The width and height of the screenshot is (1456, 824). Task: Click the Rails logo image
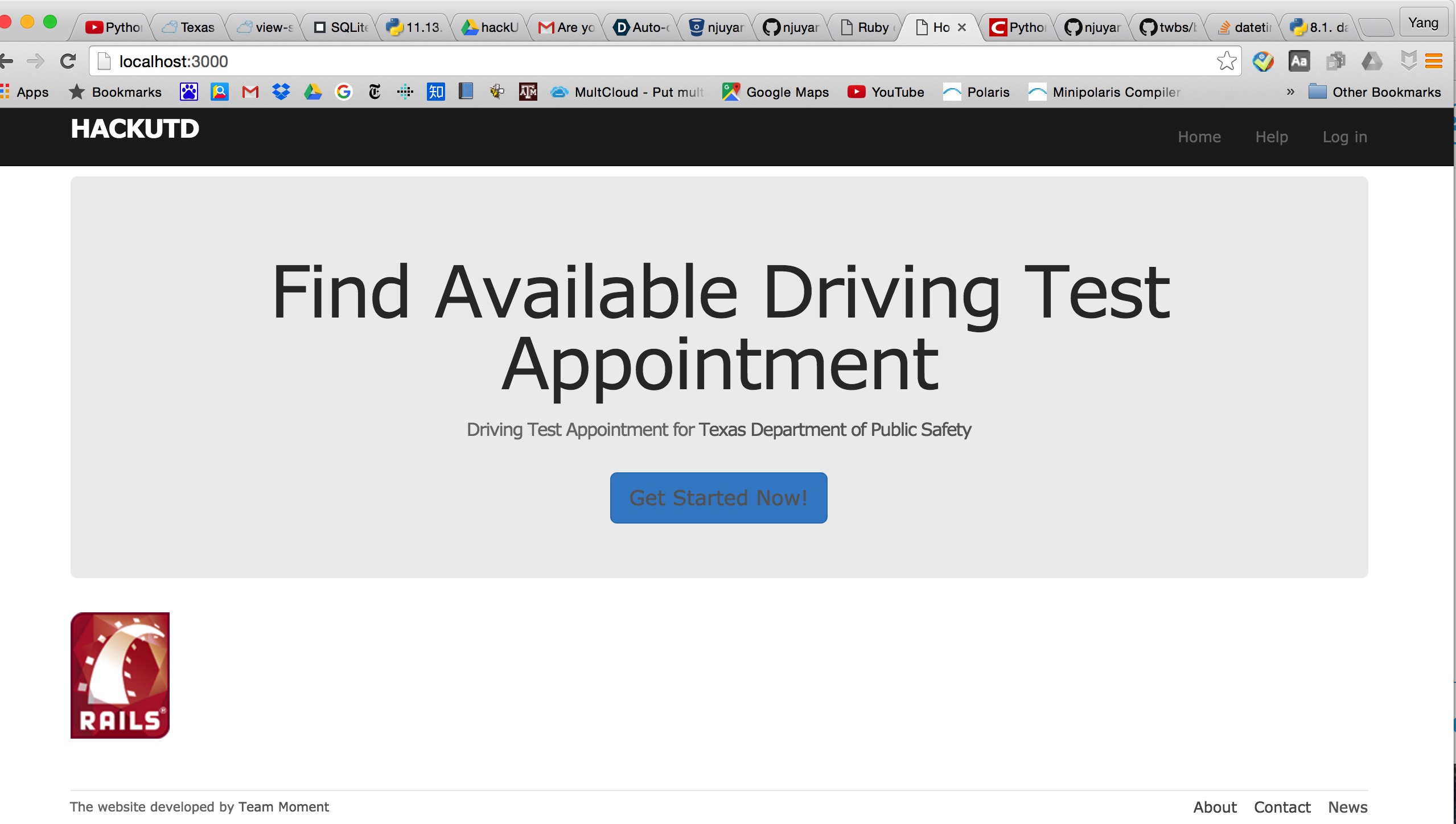[120, 675]
